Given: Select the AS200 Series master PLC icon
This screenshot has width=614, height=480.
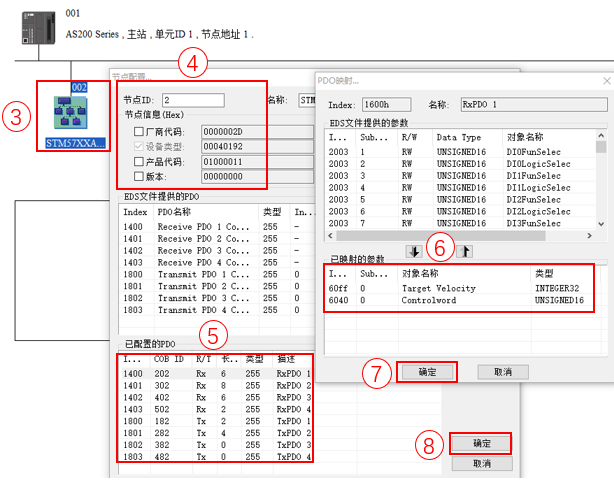Looking at the screenshot, I should 38,28.
